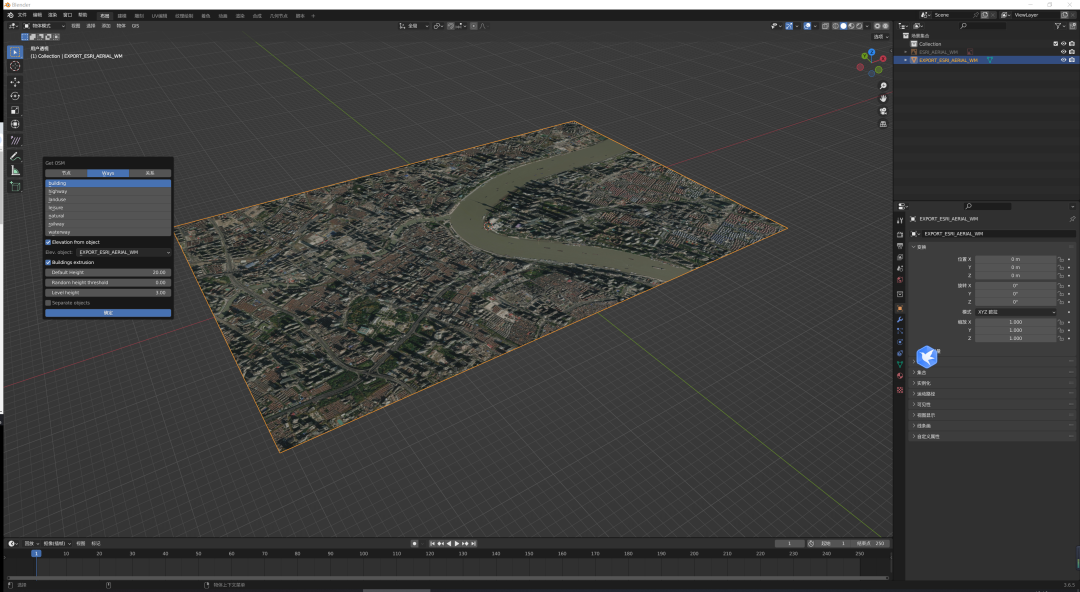
Task: Choose the Measure tool in the left toolbar
Action: pos(15,171)
